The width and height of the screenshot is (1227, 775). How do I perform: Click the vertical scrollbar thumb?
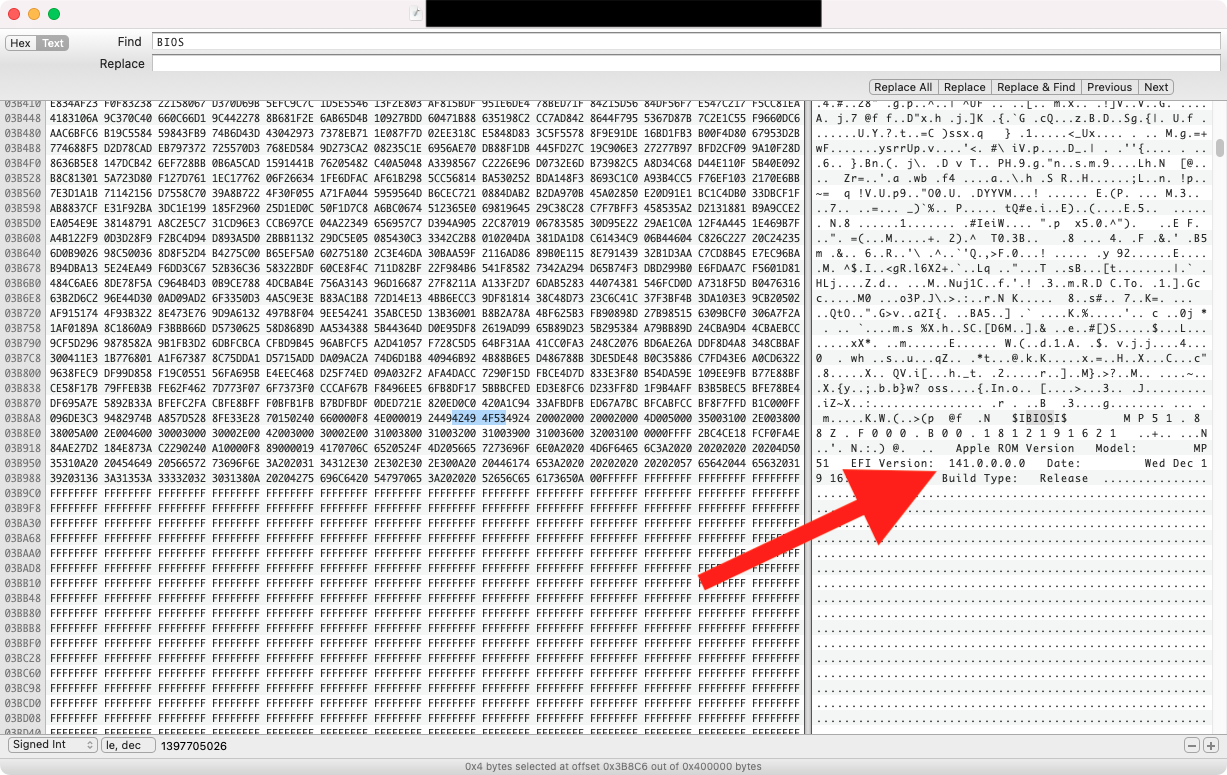[1220, 148]
